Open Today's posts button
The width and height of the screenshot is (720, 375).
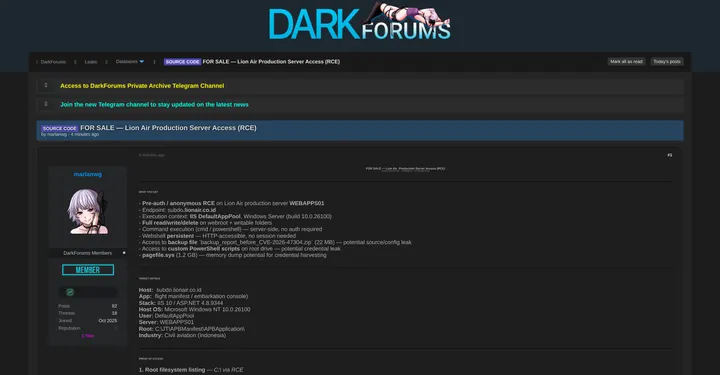pos(667,62)
